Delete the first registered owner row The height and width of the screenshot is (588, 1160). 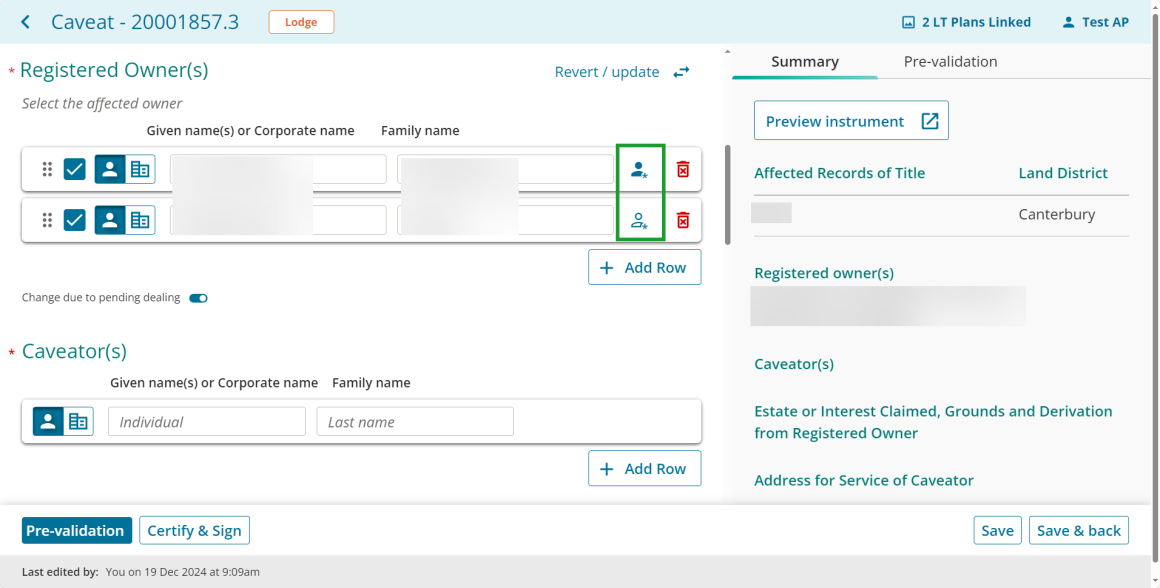click(x=683, y=169)
